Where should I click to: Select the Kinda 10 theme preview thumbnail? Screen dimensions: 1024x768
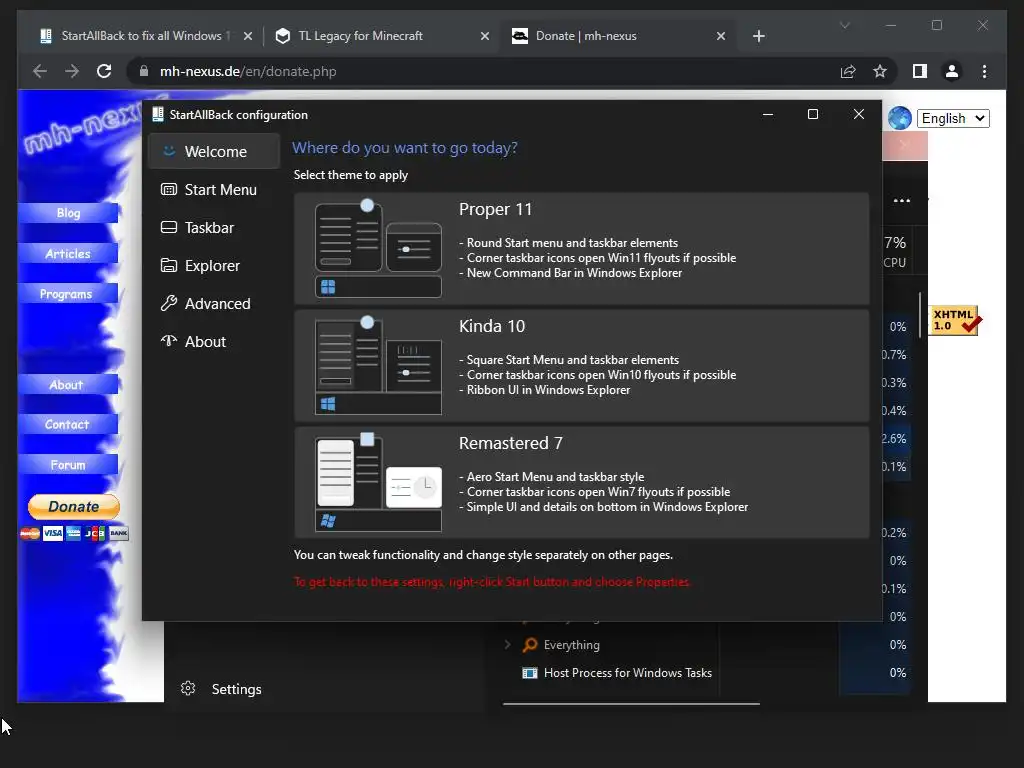(378, 365)
